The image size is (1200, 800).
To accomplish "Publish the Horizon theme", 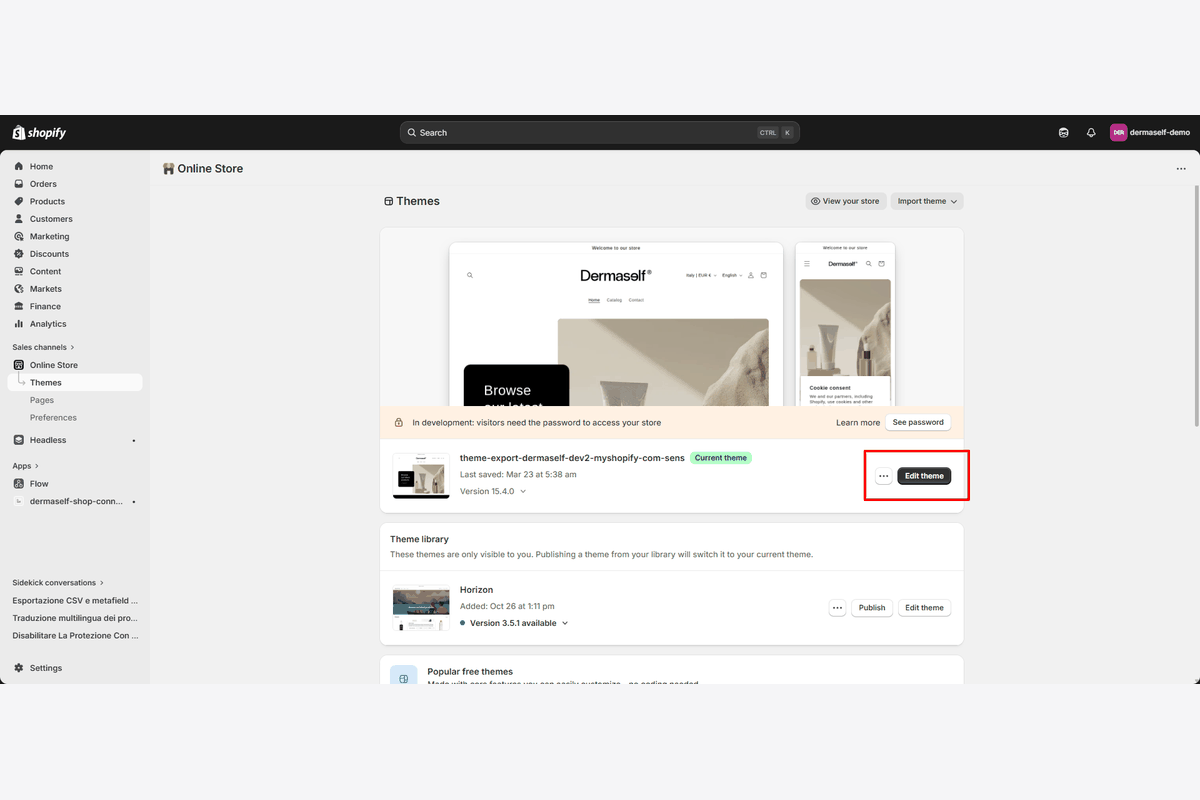I will click(872, 608).
